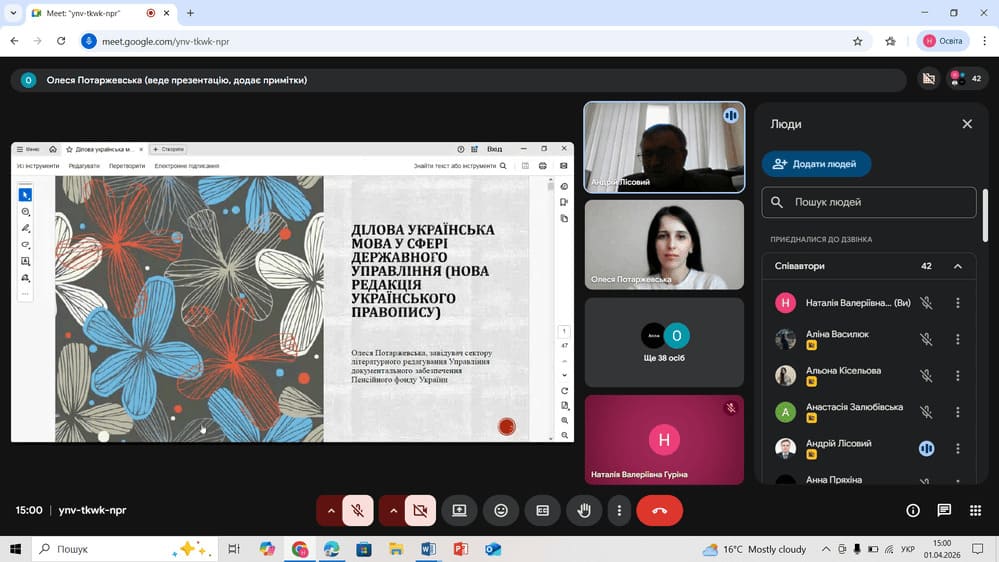The width and height of the screenshot is (999, 562).
Task: Collapse the Співавтори participants section
Action: tap(957, 266)
